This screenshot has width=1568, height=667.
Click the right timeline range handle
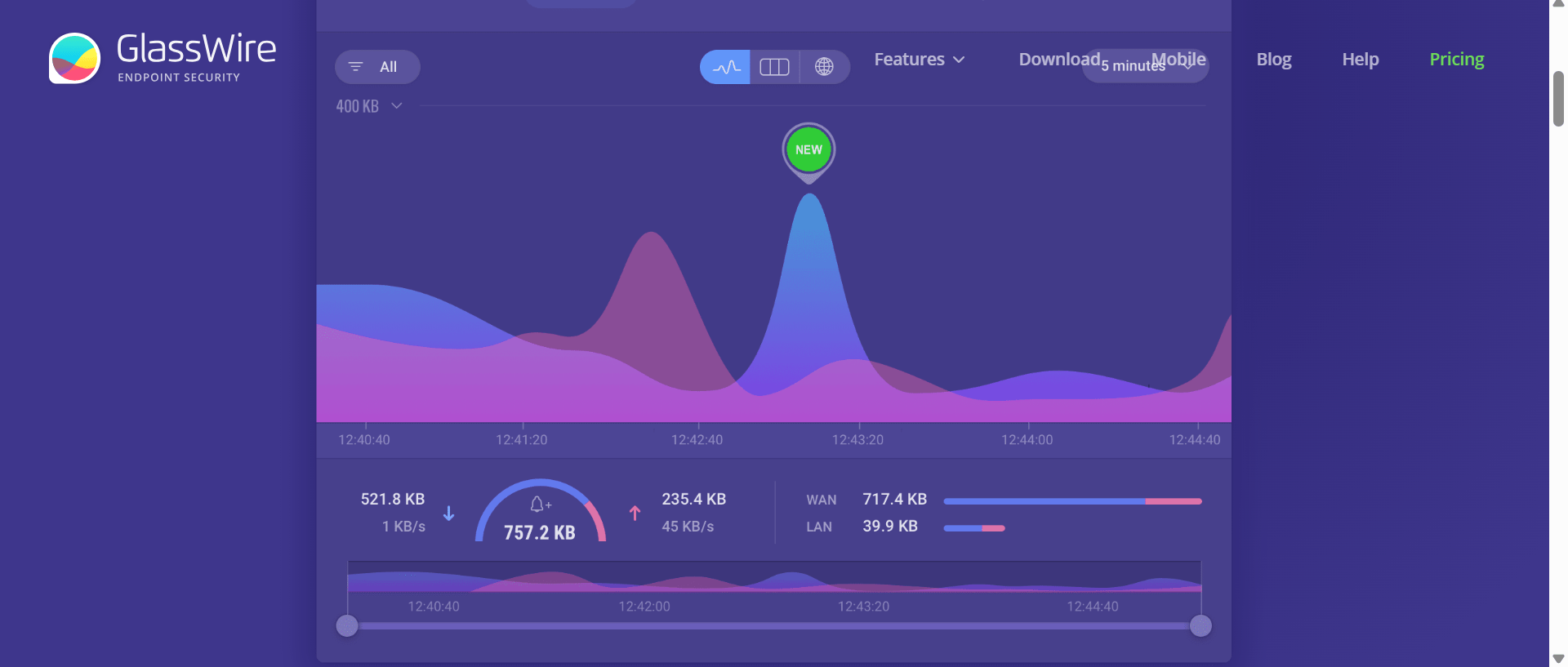(1200, 626)
